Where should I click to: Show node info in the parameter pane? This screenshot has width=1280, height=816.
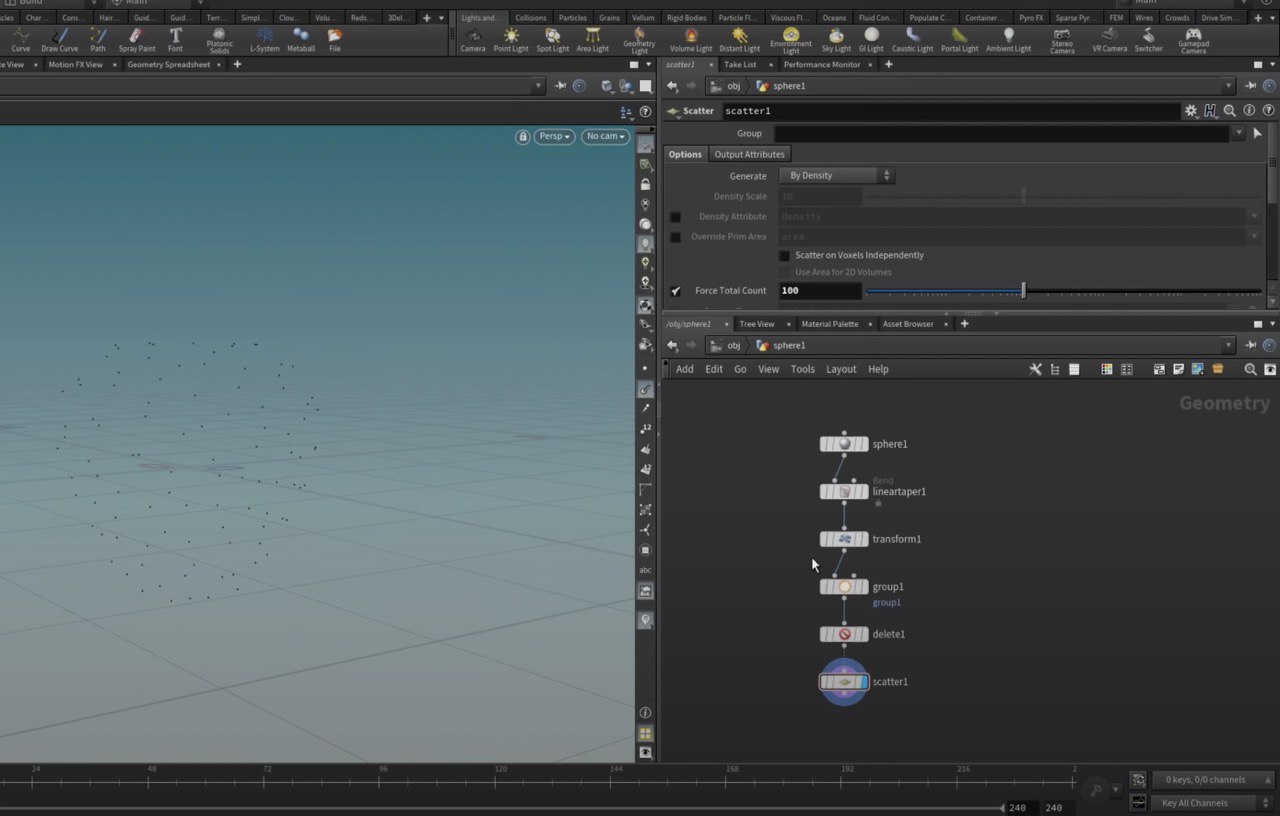[x=1249, y=111]
